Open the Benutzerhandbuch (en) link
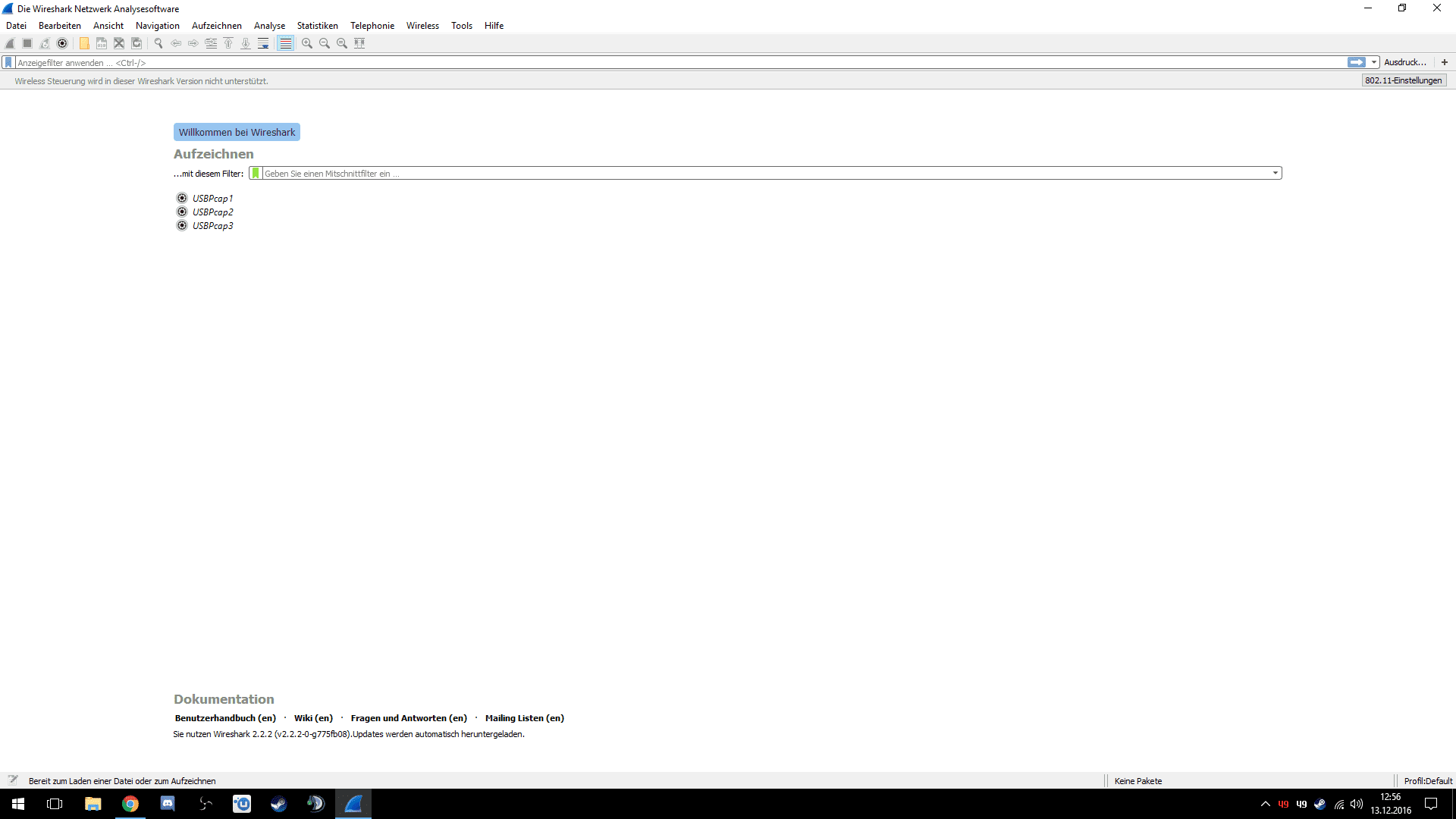The width and height of the screenshot is (1456, 819). coord(225,718)
